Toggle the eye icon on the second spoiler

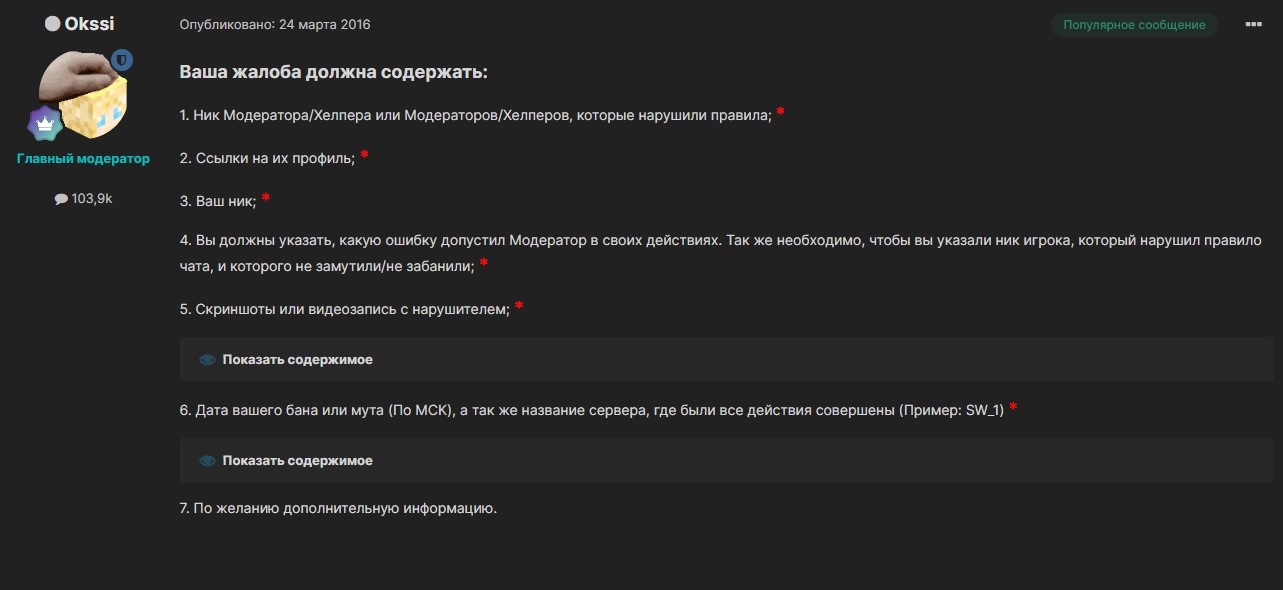[207, 461]
